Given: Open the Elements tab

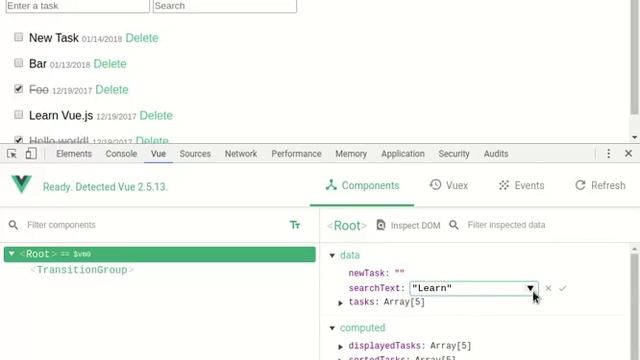Looking at the screenshot, I should click(x=74, y=154).
